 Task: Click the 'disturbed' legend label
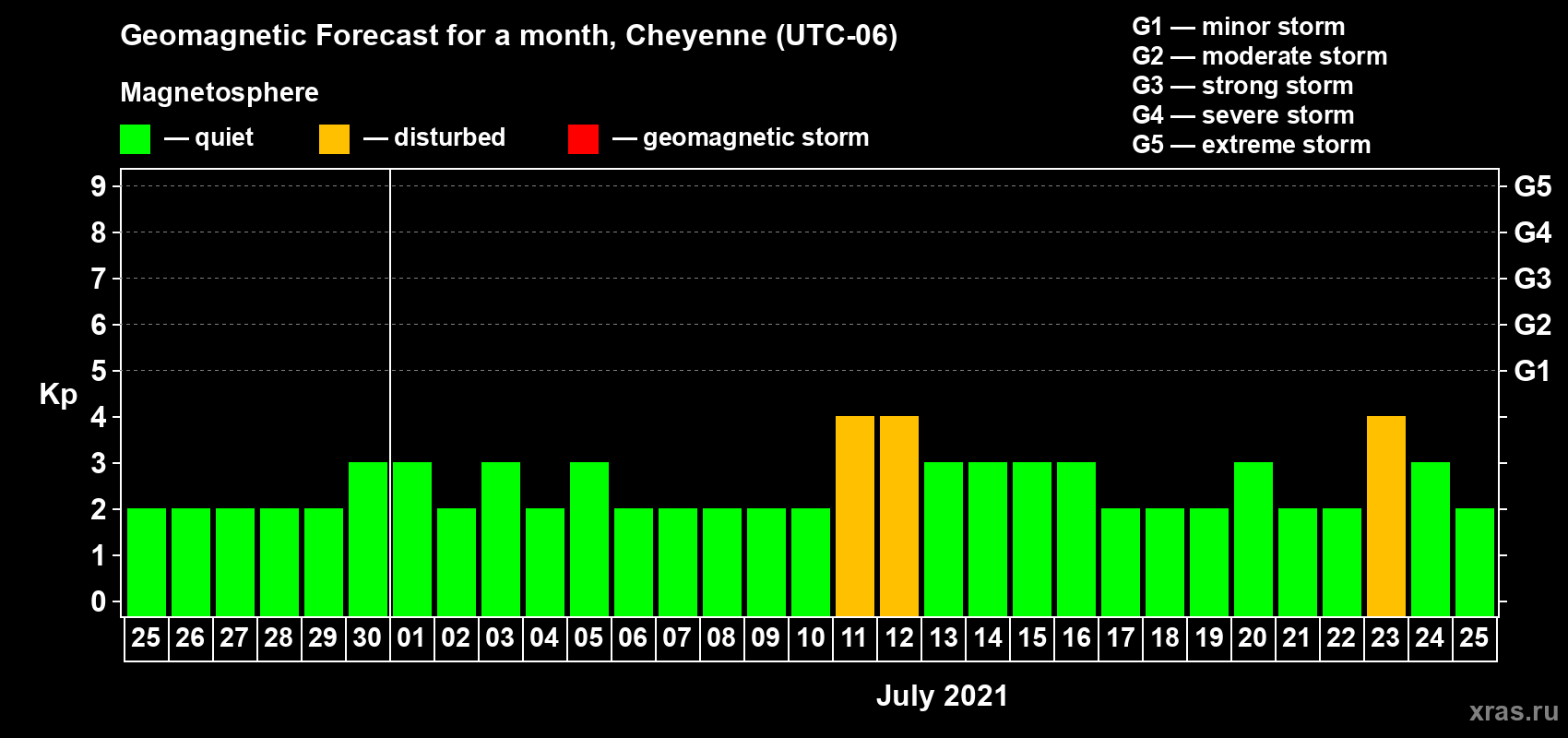(x=449, y=137)
